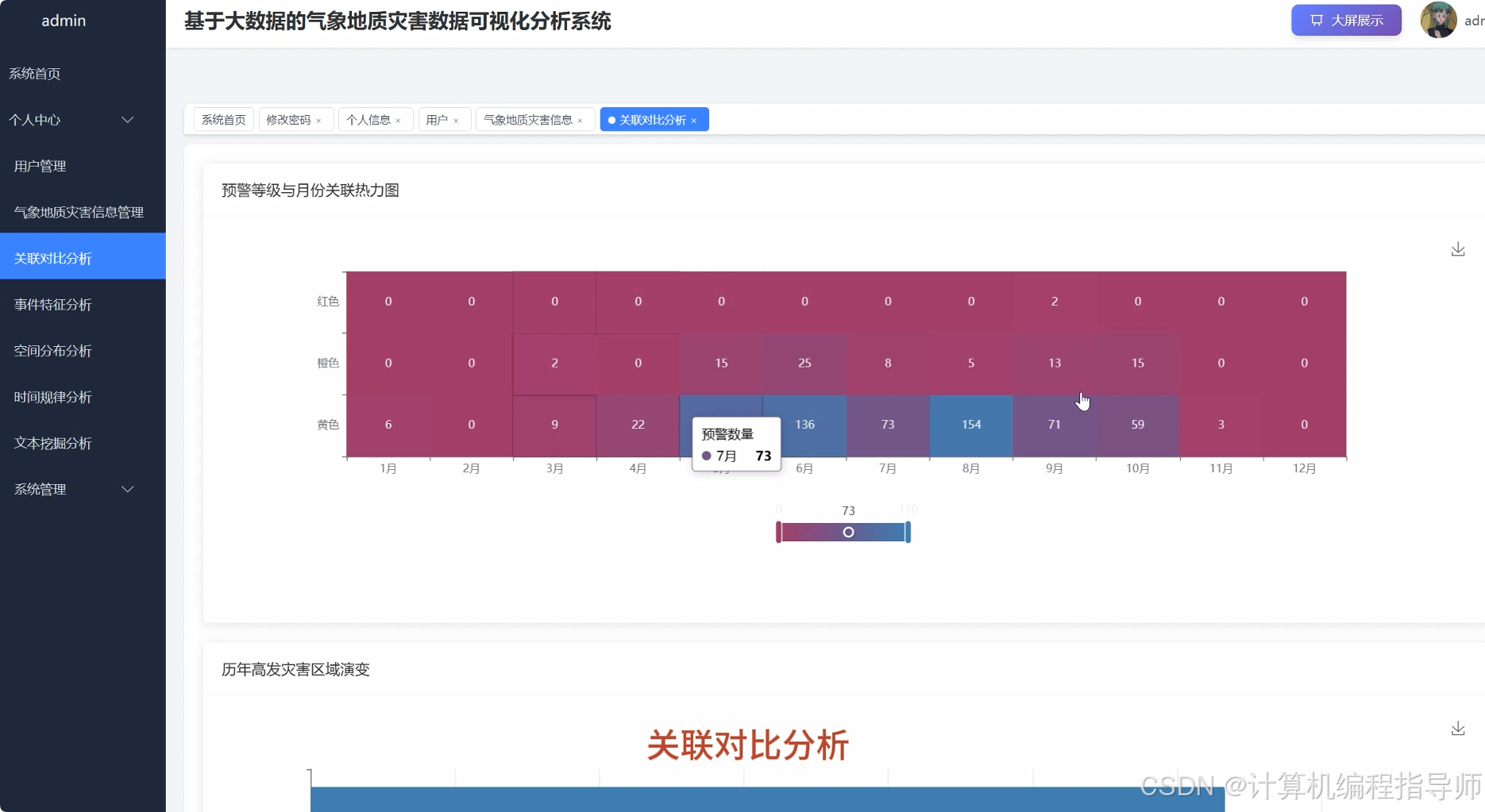Click the download icon on the heatmap chart
1485x812 pixels.
[1458, 249]
